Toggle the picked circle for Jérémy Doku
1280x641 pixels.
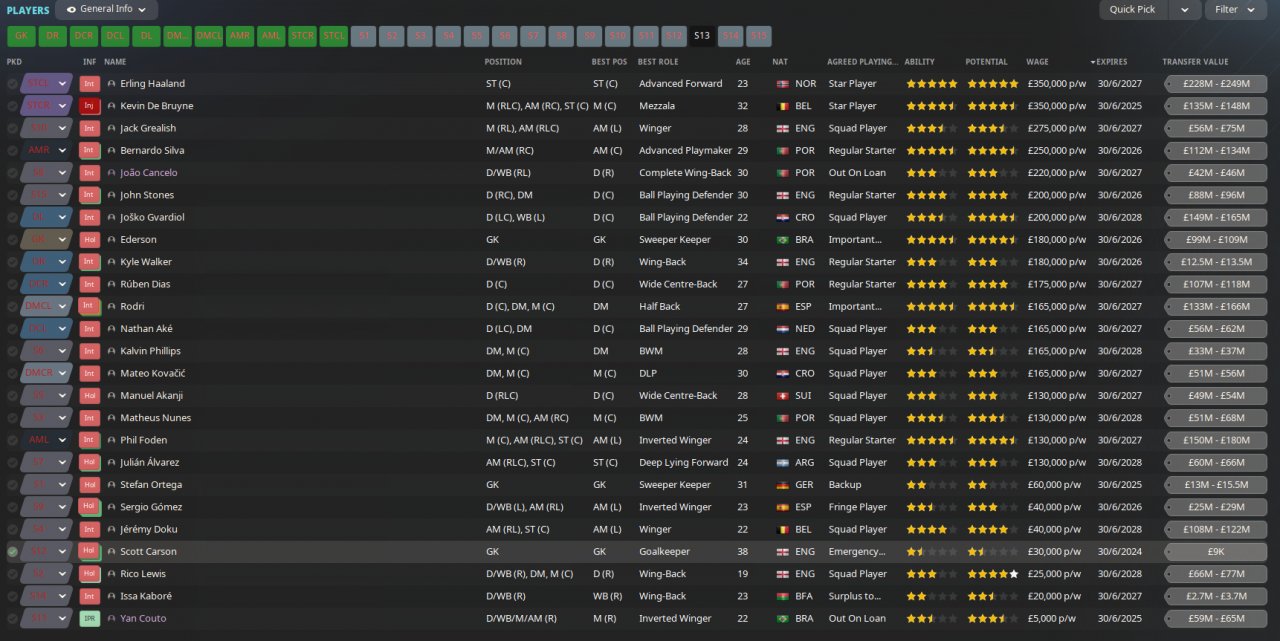click(x=12, y=530)
